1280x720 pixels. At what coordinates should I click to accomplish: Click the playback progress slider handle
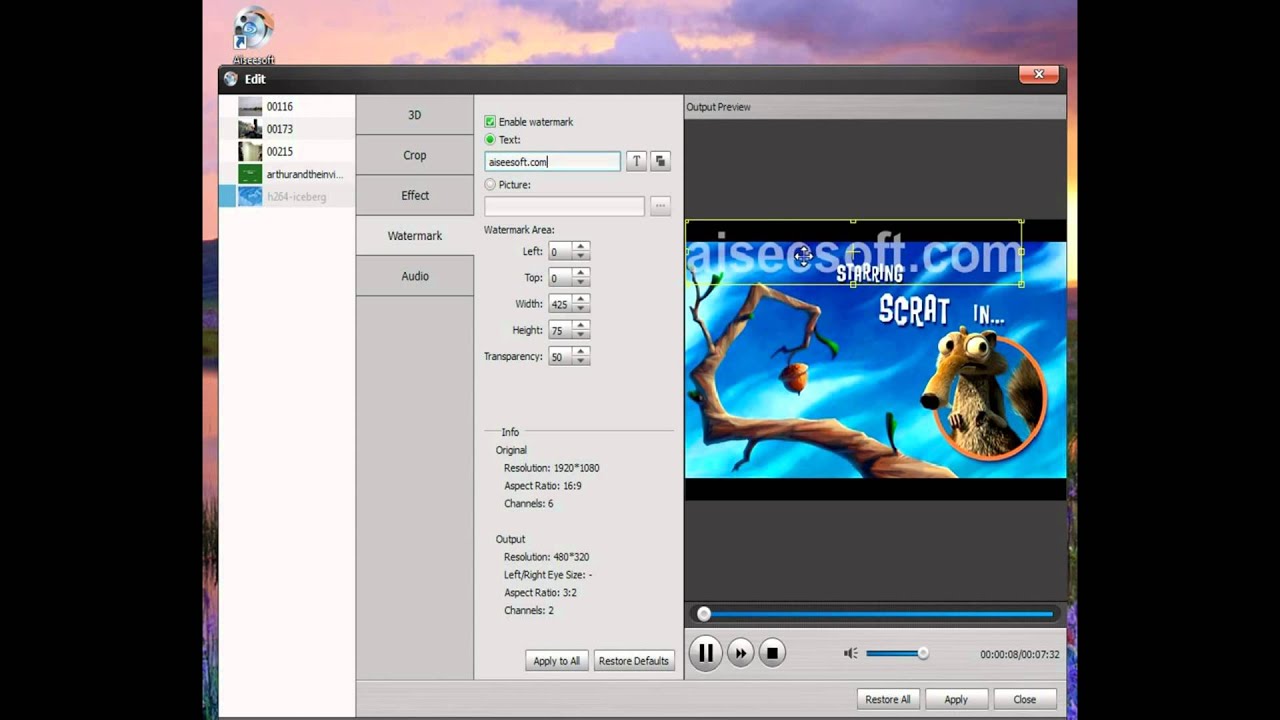point(704,614)
